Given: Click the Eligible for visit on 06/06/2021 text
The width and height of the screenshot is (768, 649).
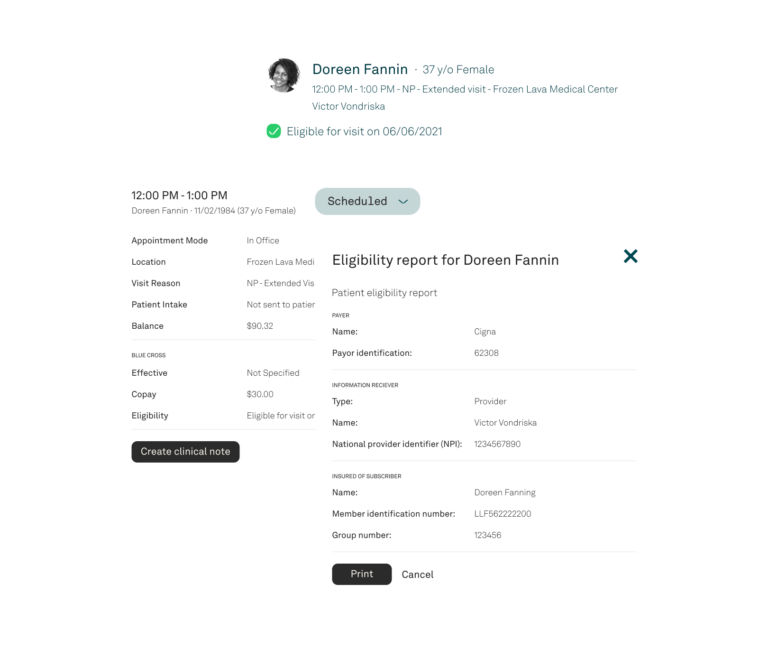Looking at the screenshot, I should click(x=364, y=131).
